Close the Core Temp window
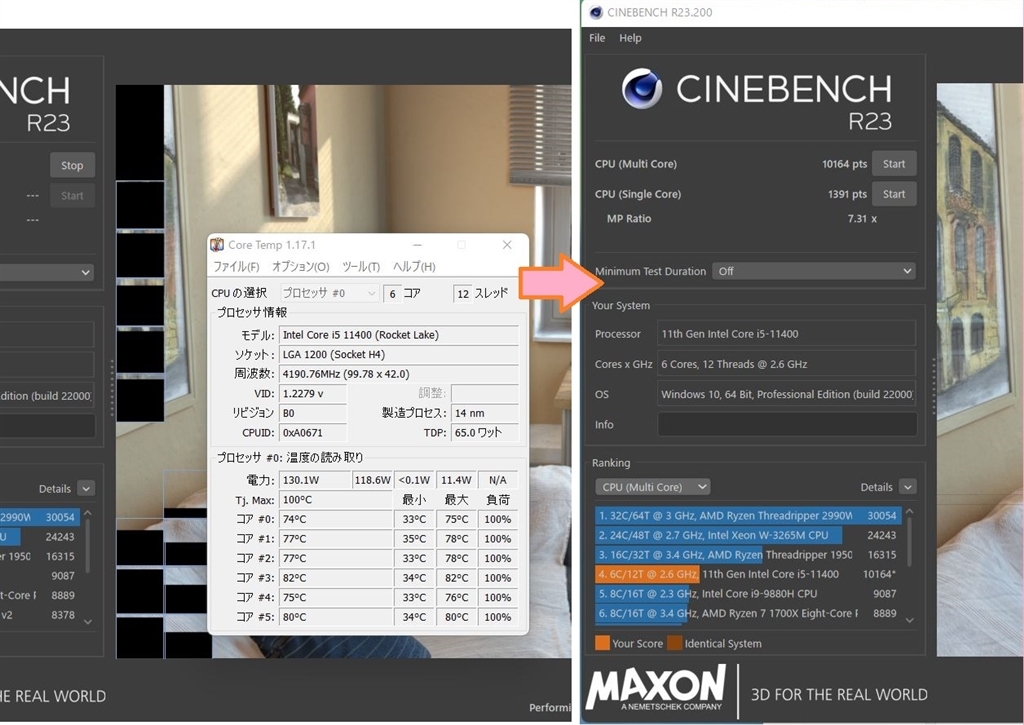This screenshot has height=725, width=1024. click(507, 245)
